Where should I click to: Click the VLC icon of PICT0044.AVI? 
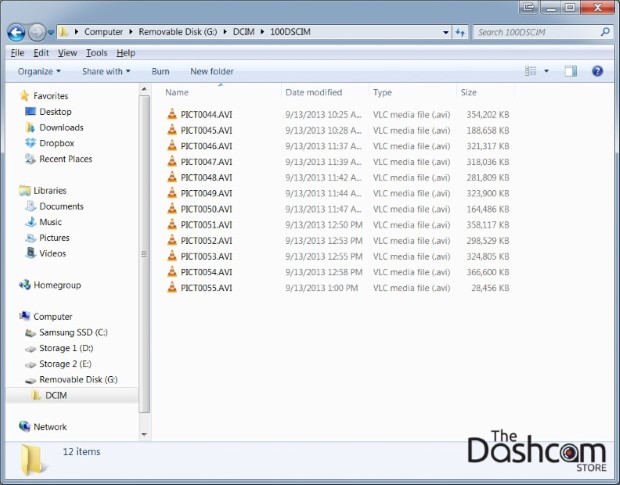(x=172, y=115)
